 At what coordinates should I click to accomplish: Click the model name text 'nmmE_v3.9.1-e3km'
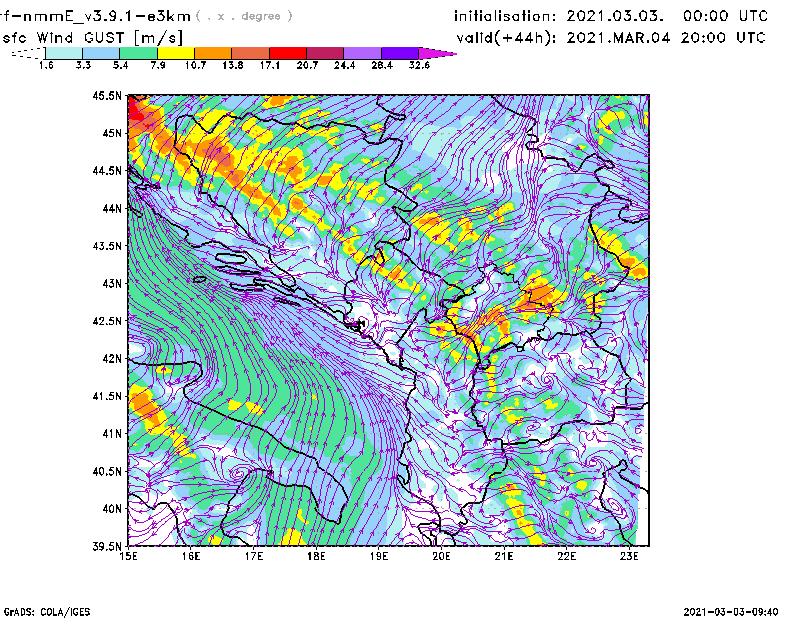coord(107,16)
